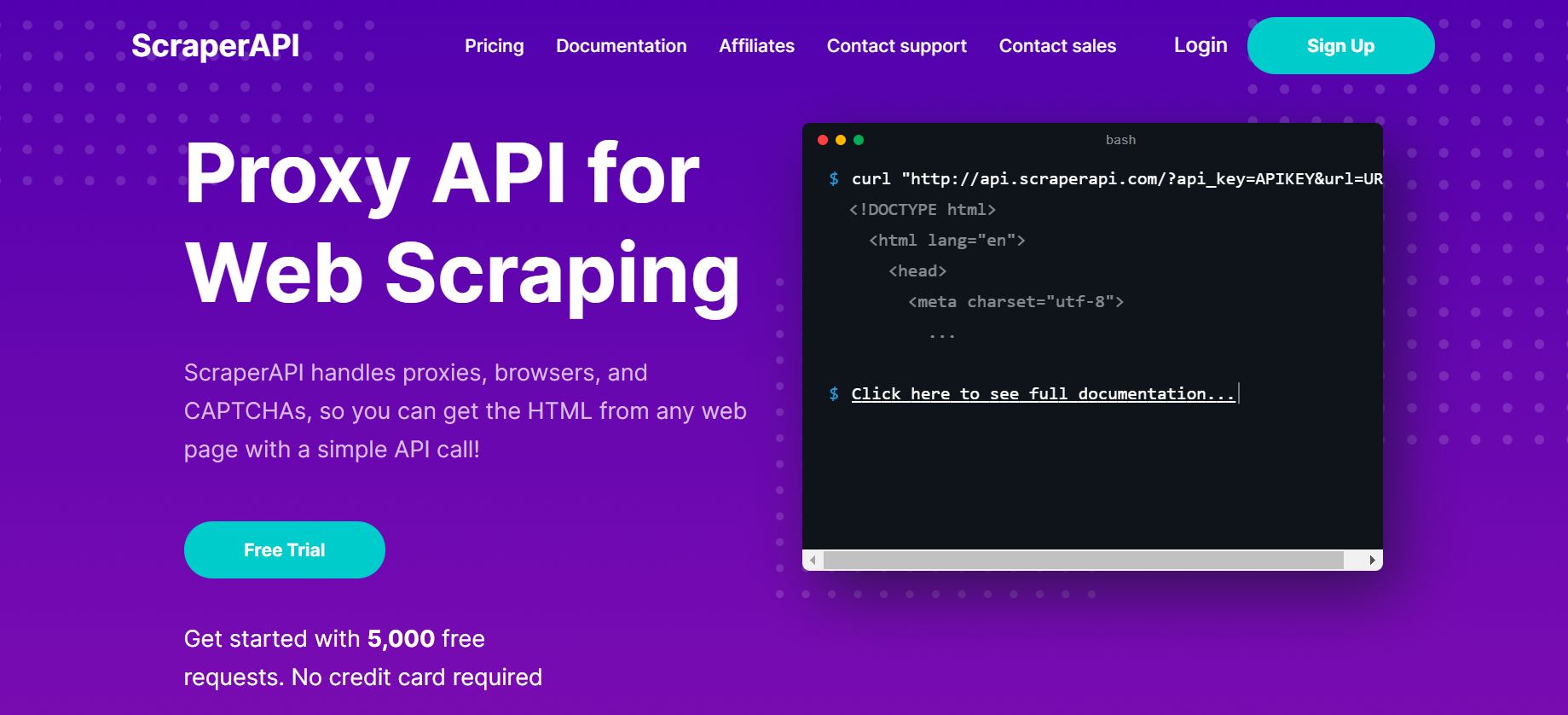Image resolution: width=1568 pixels, height=715 pixels.
Task: Start the Free Trial
Action: click(284, 550)
